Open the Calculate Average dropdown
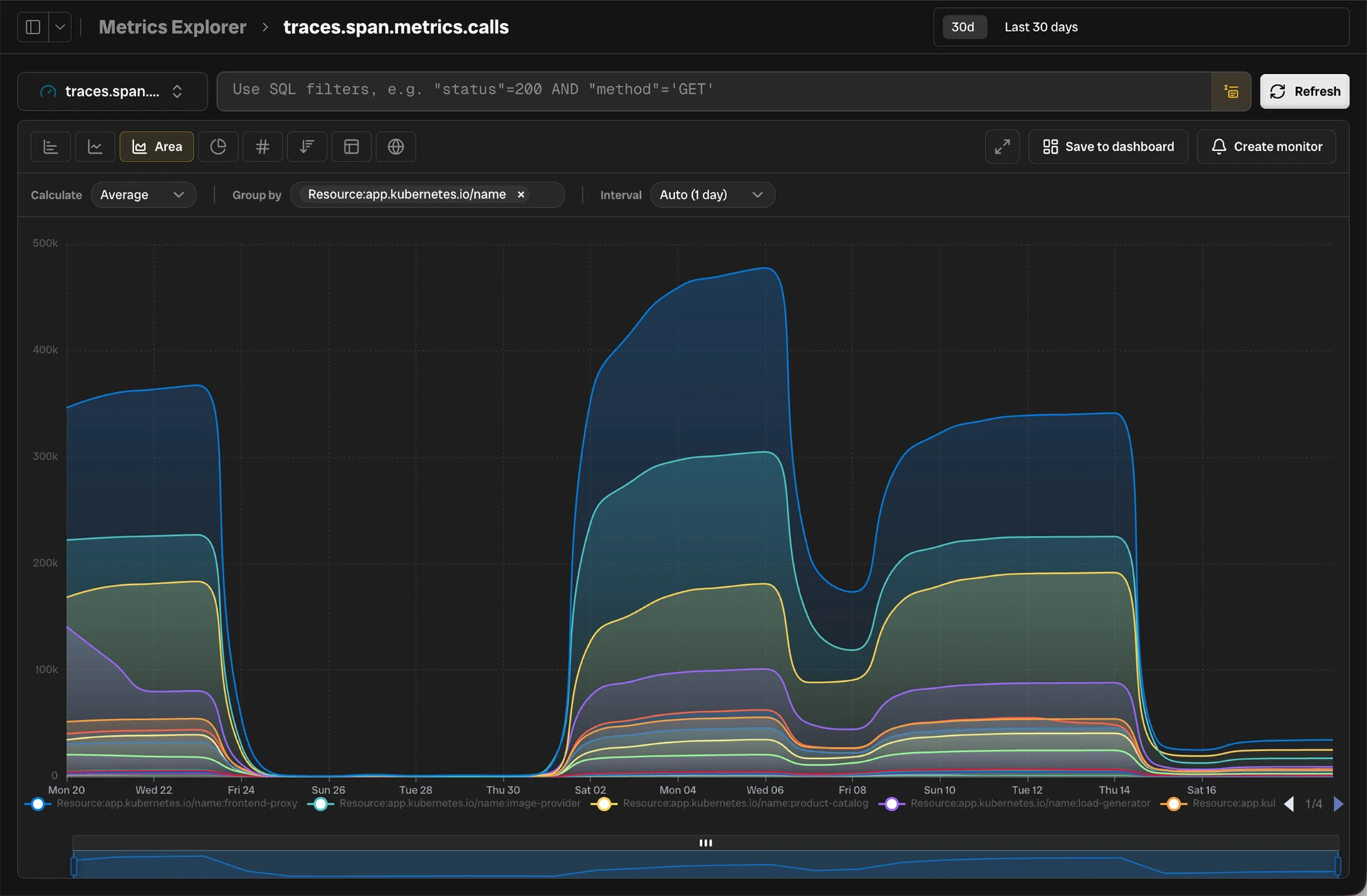This screenshot has height=896, width=1367. tap(143, 195)
